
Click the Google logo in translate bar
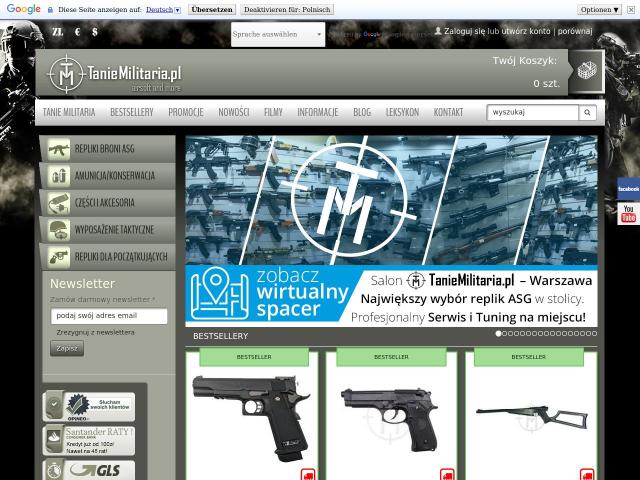[x=23, y=9]
